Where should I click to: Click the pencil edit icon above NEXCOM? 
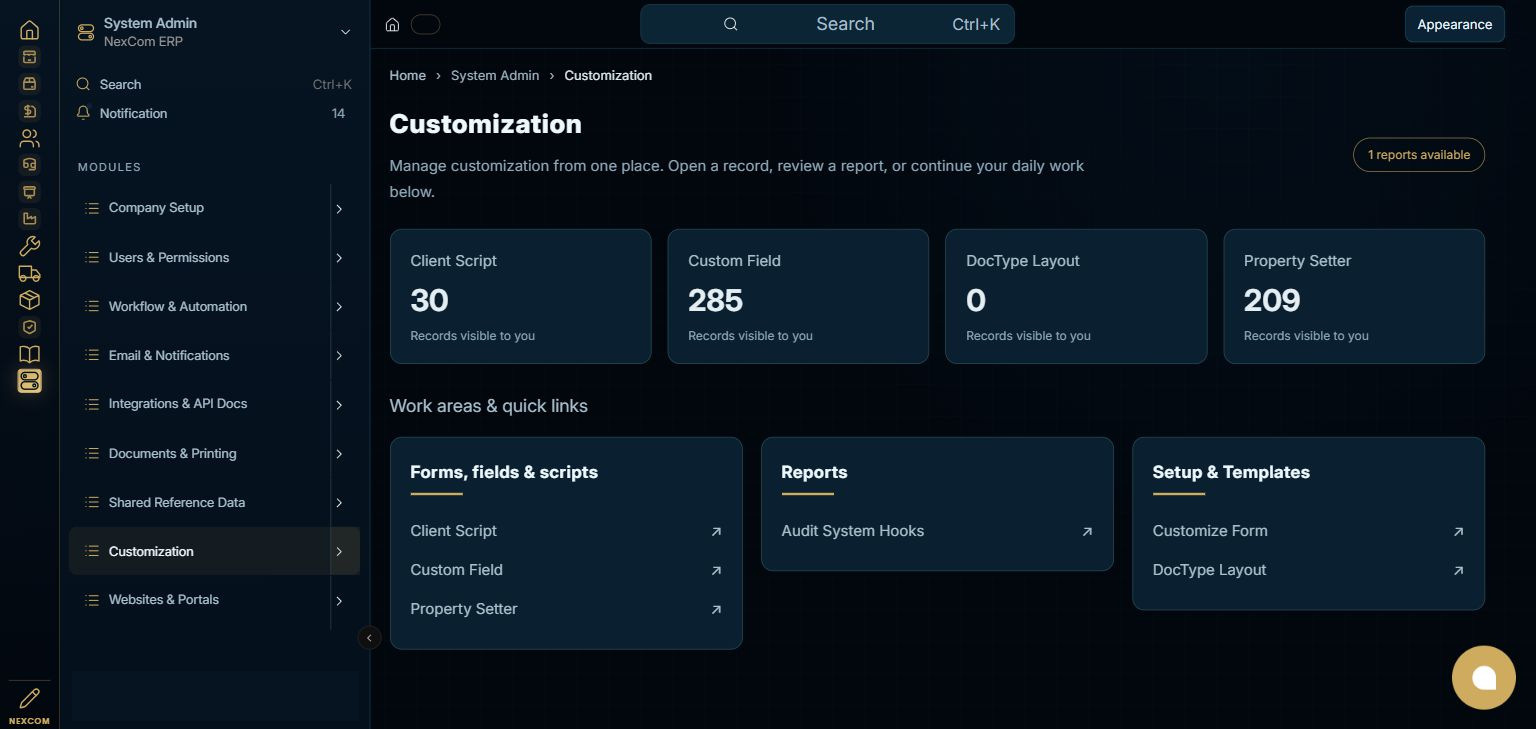pyautogui.click(x=29, y=697)
